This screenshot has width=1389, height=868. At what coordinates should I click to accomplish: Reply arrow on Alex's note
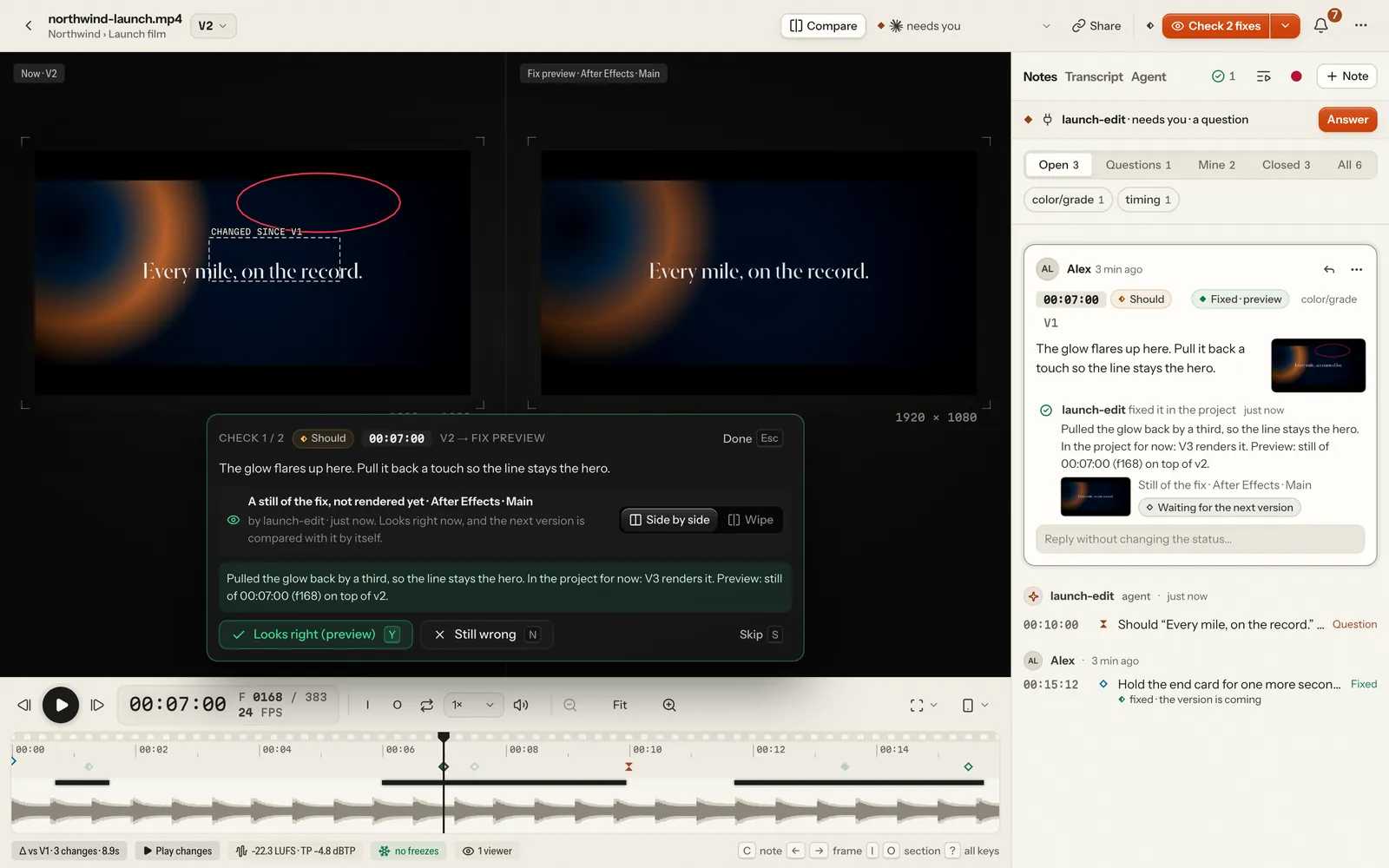click(1329, 269)
